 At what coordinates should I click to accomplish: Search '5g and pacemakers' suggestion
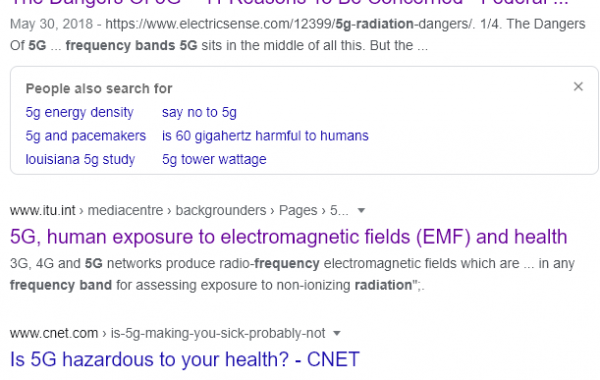86,136
